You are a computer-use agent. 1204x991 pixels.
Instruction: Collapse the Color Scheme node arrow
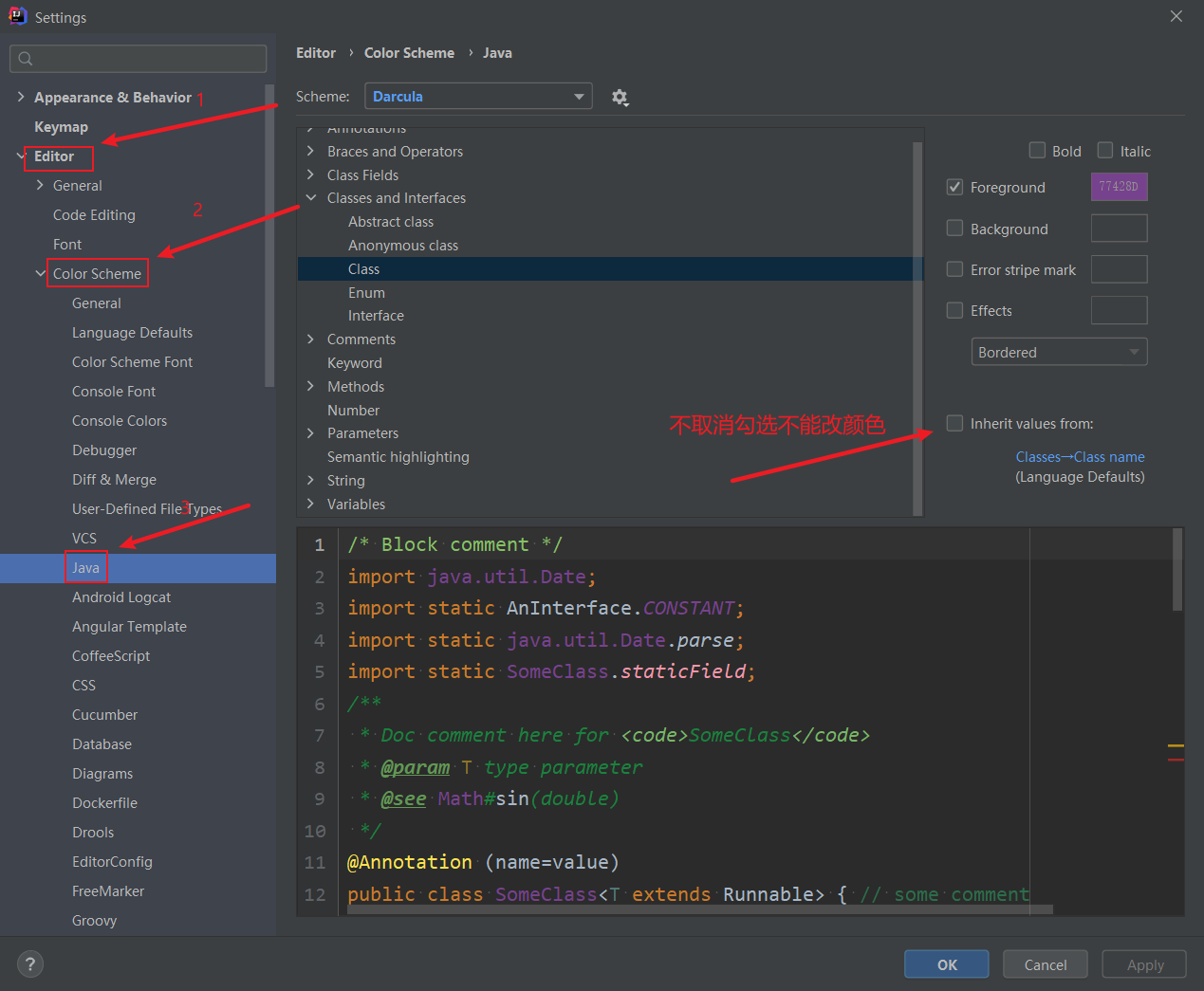[40, 273]
